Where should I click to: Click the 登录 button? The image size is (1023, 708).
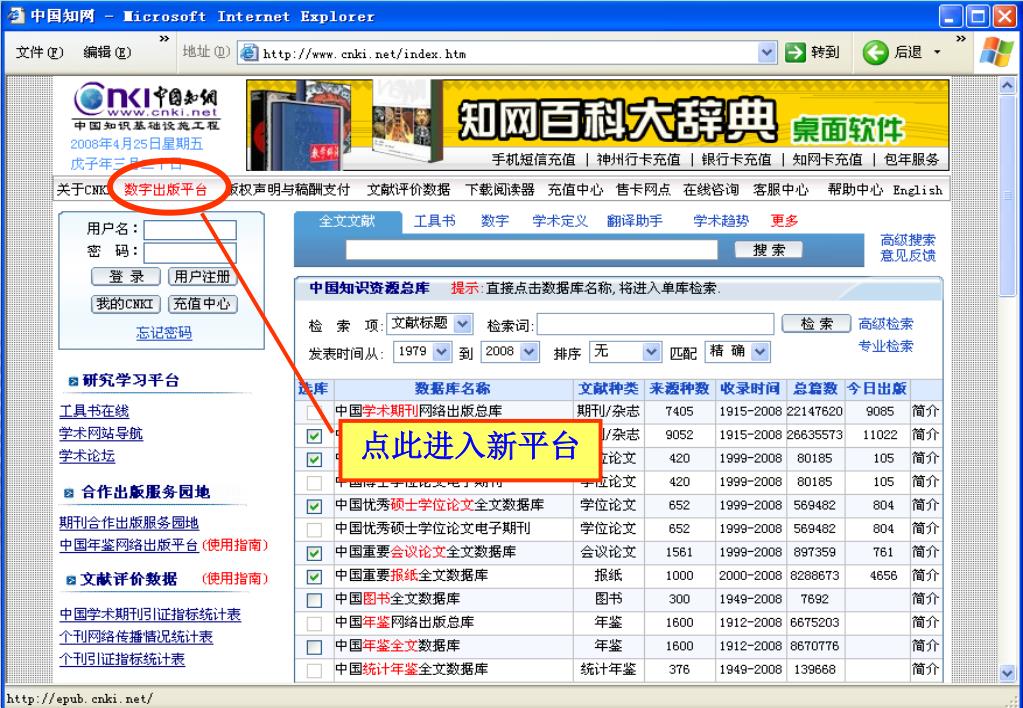[x=126, y=277]
